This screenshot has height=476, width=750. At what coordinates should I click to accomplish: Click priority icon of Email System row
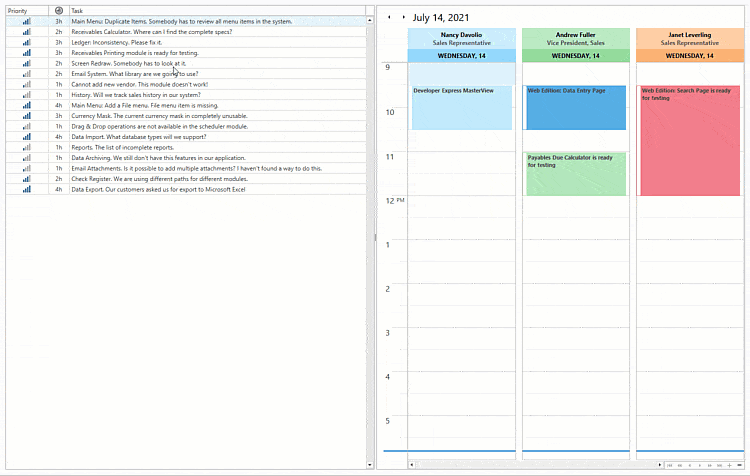27,74
